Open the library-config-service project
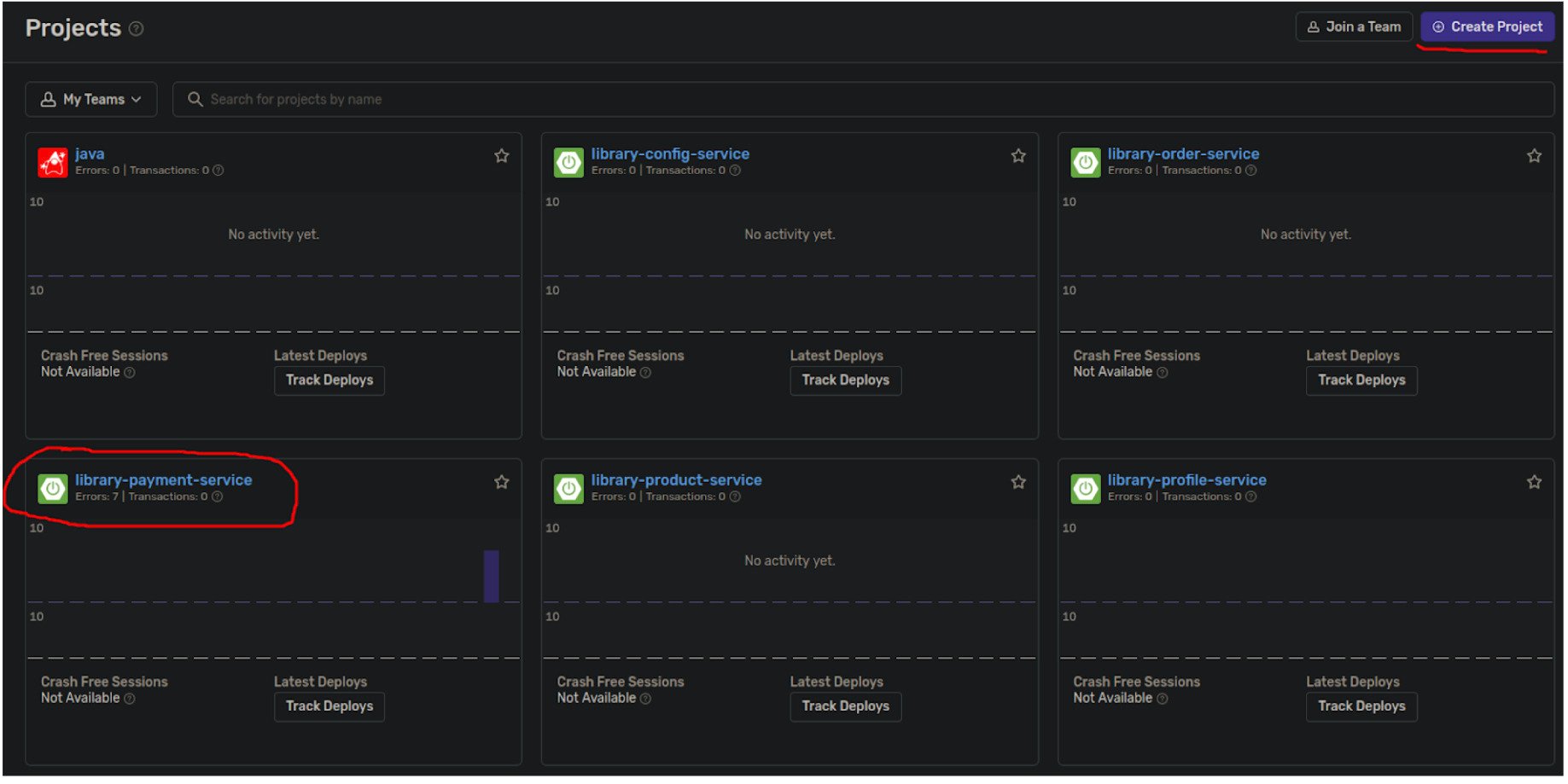This screenshot has height=784, width=1568. (x=670, y=154)
